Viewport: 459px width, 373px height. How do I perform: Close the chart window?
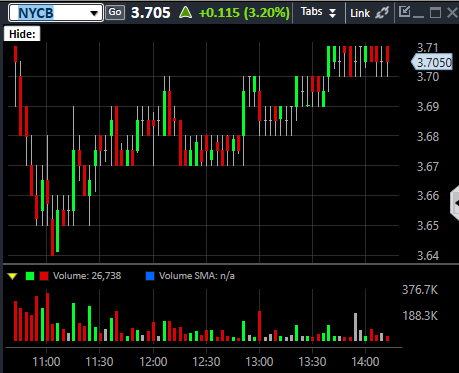pyautogui.click(x=452, y=13)
